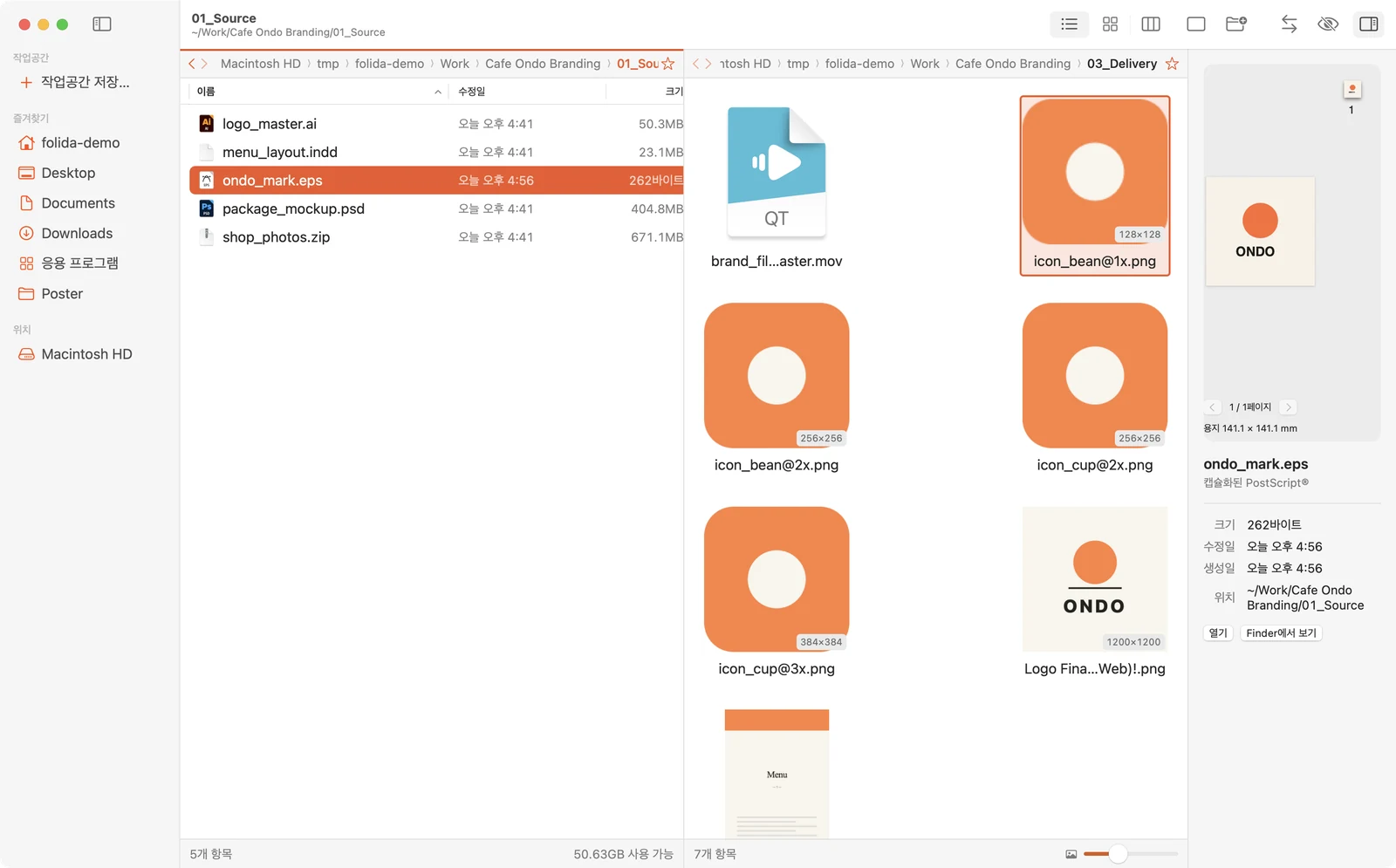Go forward in the right pane
Screen dimensions: 1396x868
point(708,64)
